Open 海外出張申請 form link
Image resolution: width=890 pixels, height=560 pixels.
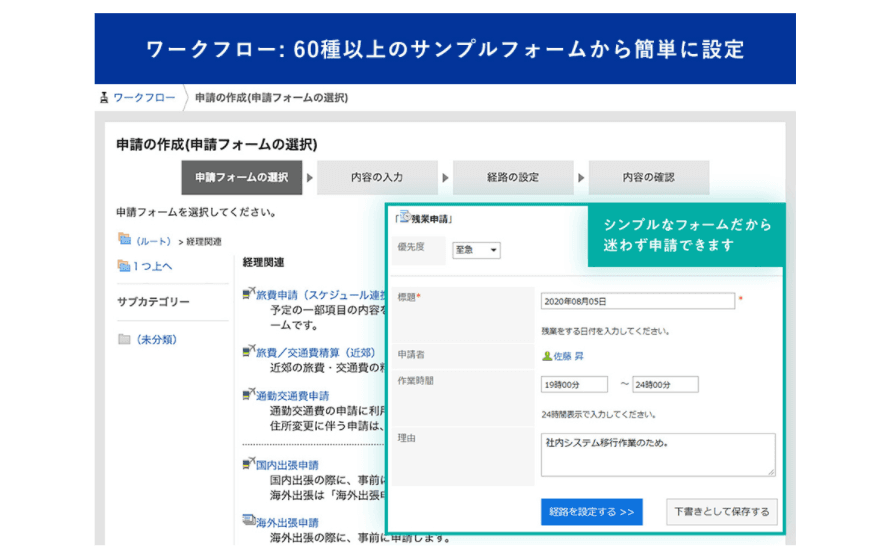tap(287, 523)
